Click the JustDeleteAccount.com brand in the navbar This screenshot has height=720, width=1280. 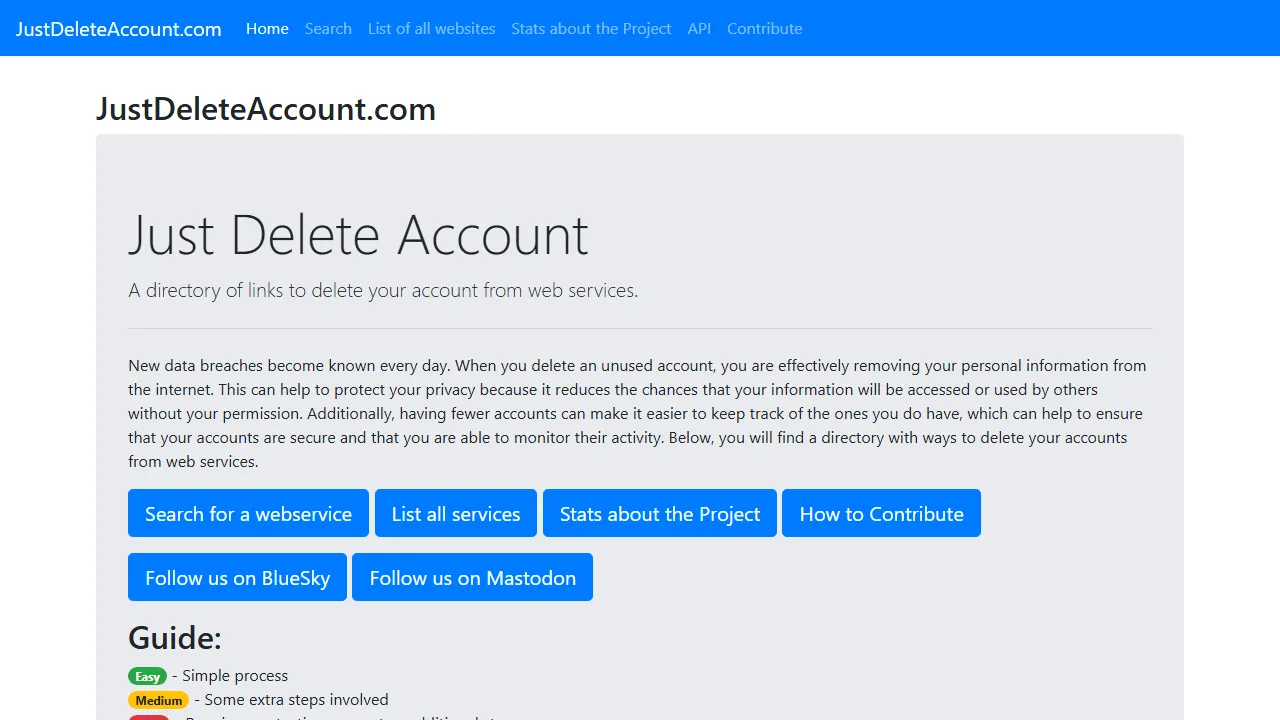(117, 29)
